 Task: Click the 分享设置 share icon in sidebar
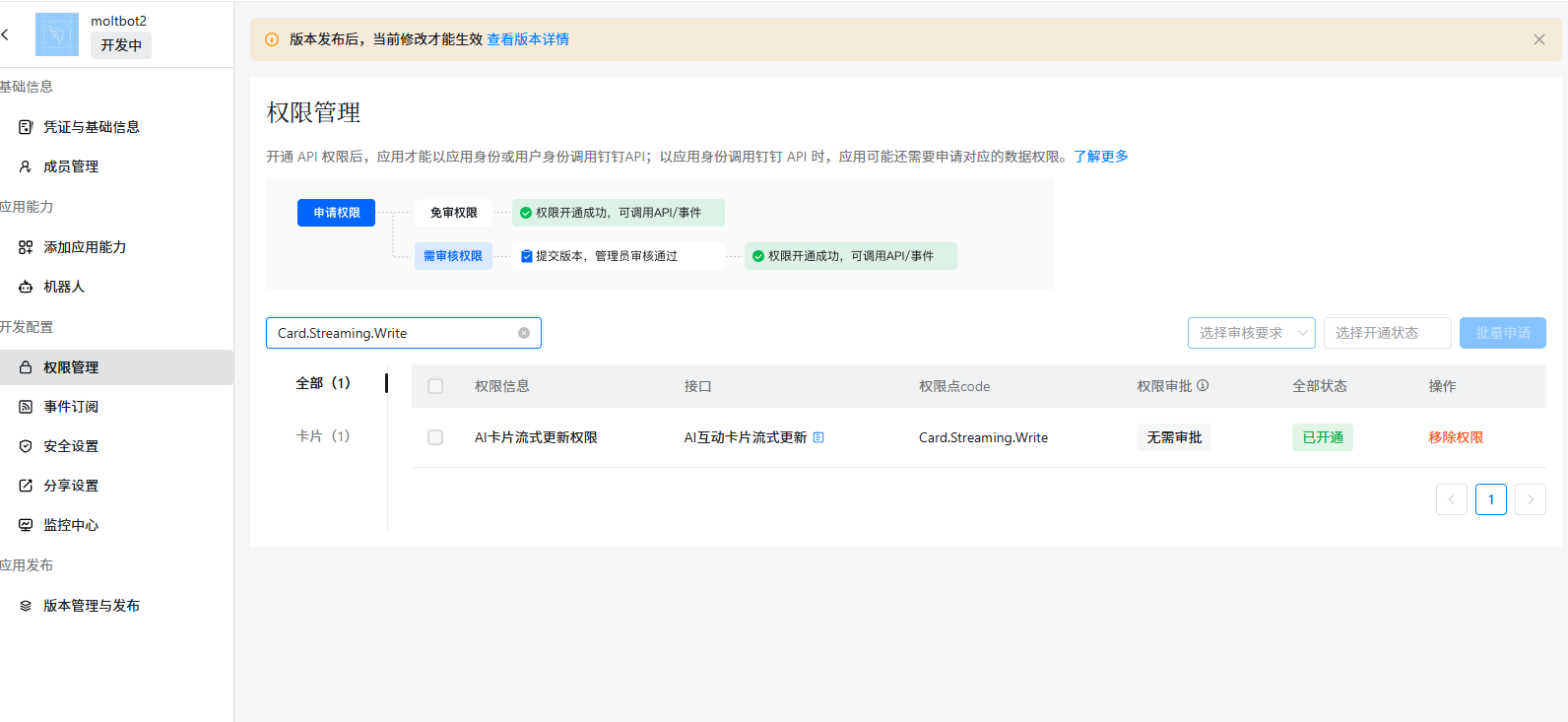point(26,486)
